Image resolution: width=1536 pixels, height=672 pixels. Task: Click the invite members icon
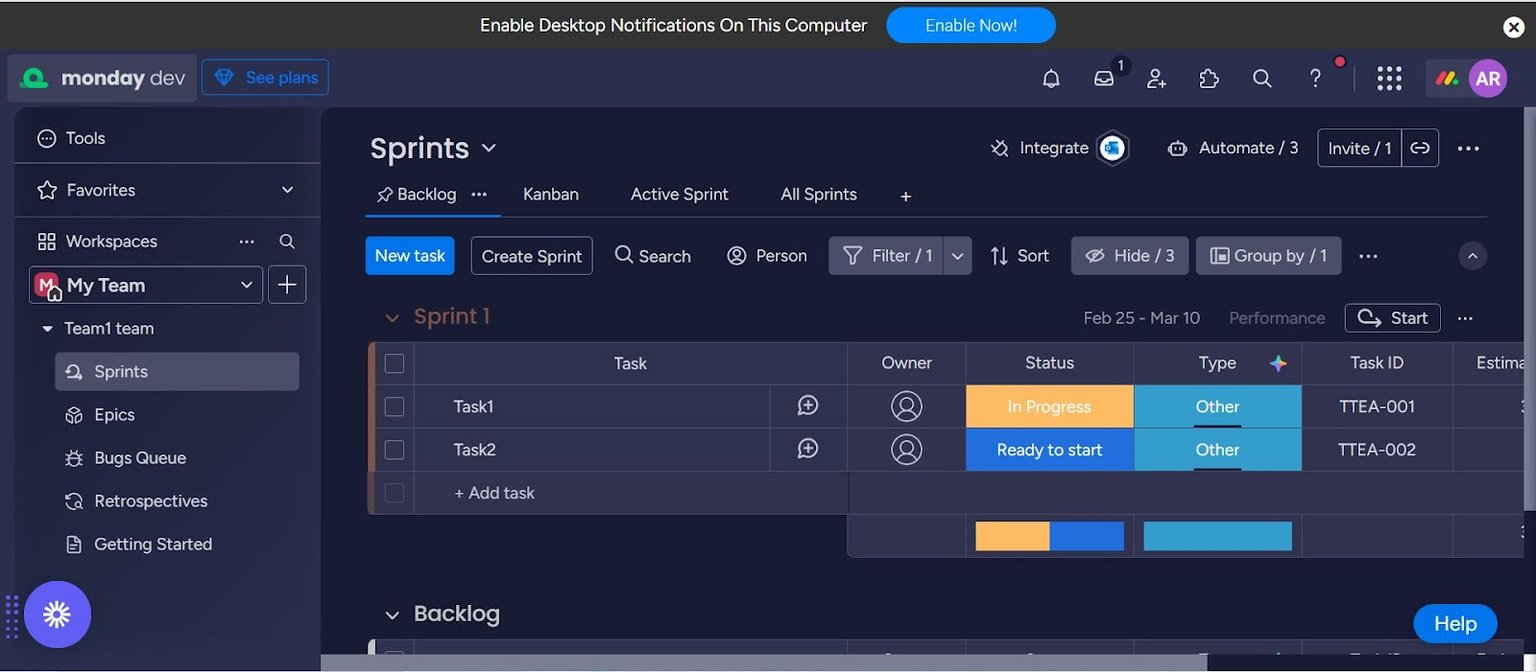[x=1157, y=78]
